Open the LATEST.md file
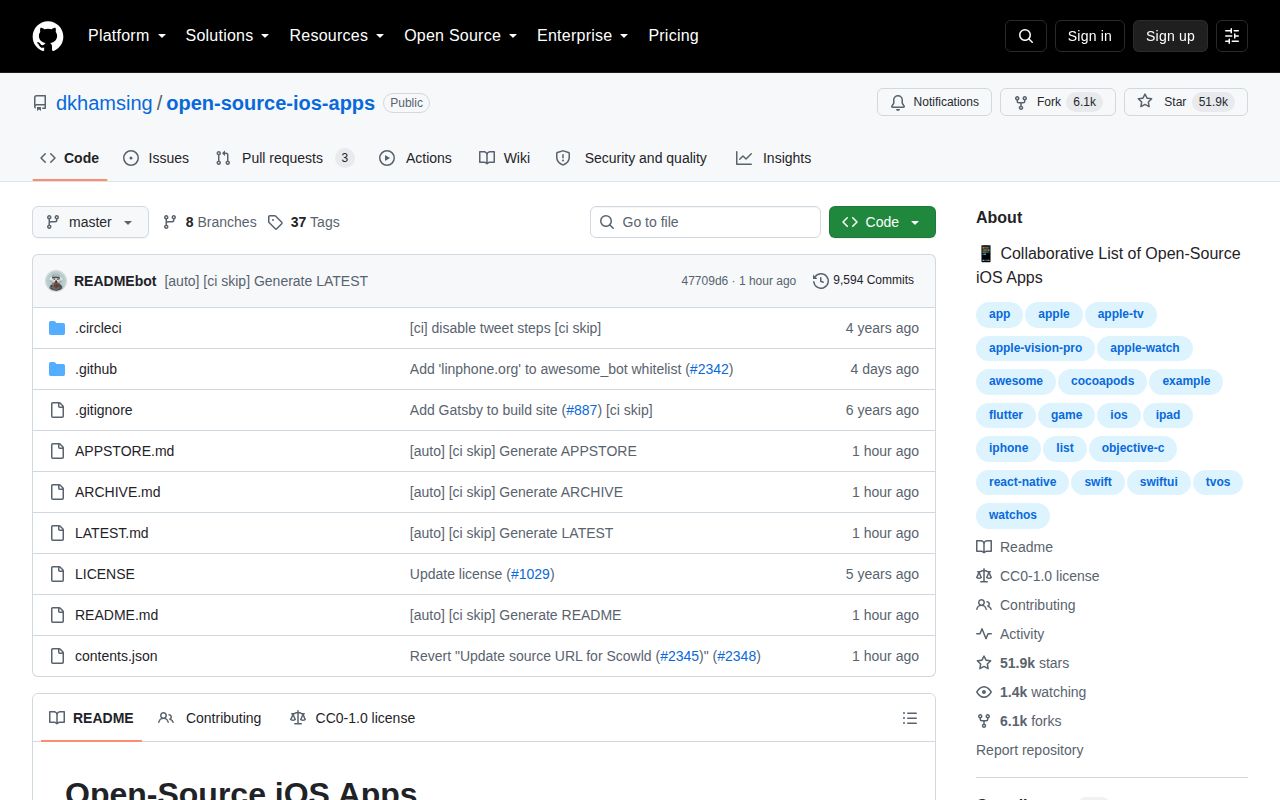 (111, 533)
